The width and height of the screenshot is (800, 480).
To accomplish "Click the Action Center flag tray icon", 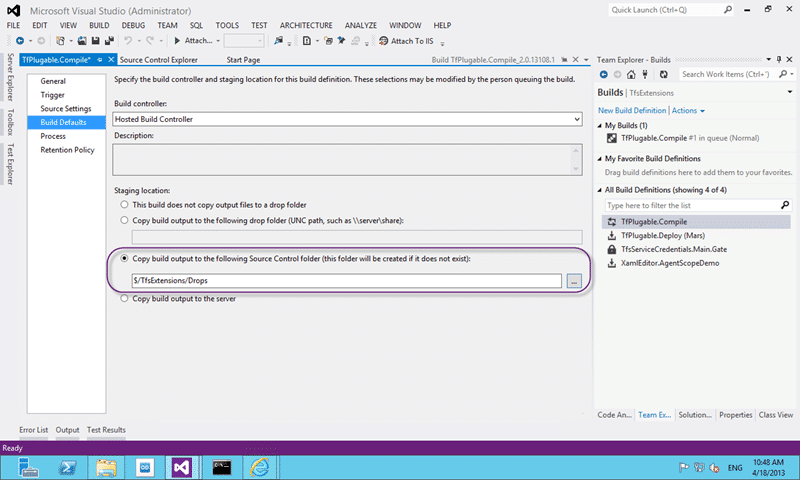I will point(684,467).
